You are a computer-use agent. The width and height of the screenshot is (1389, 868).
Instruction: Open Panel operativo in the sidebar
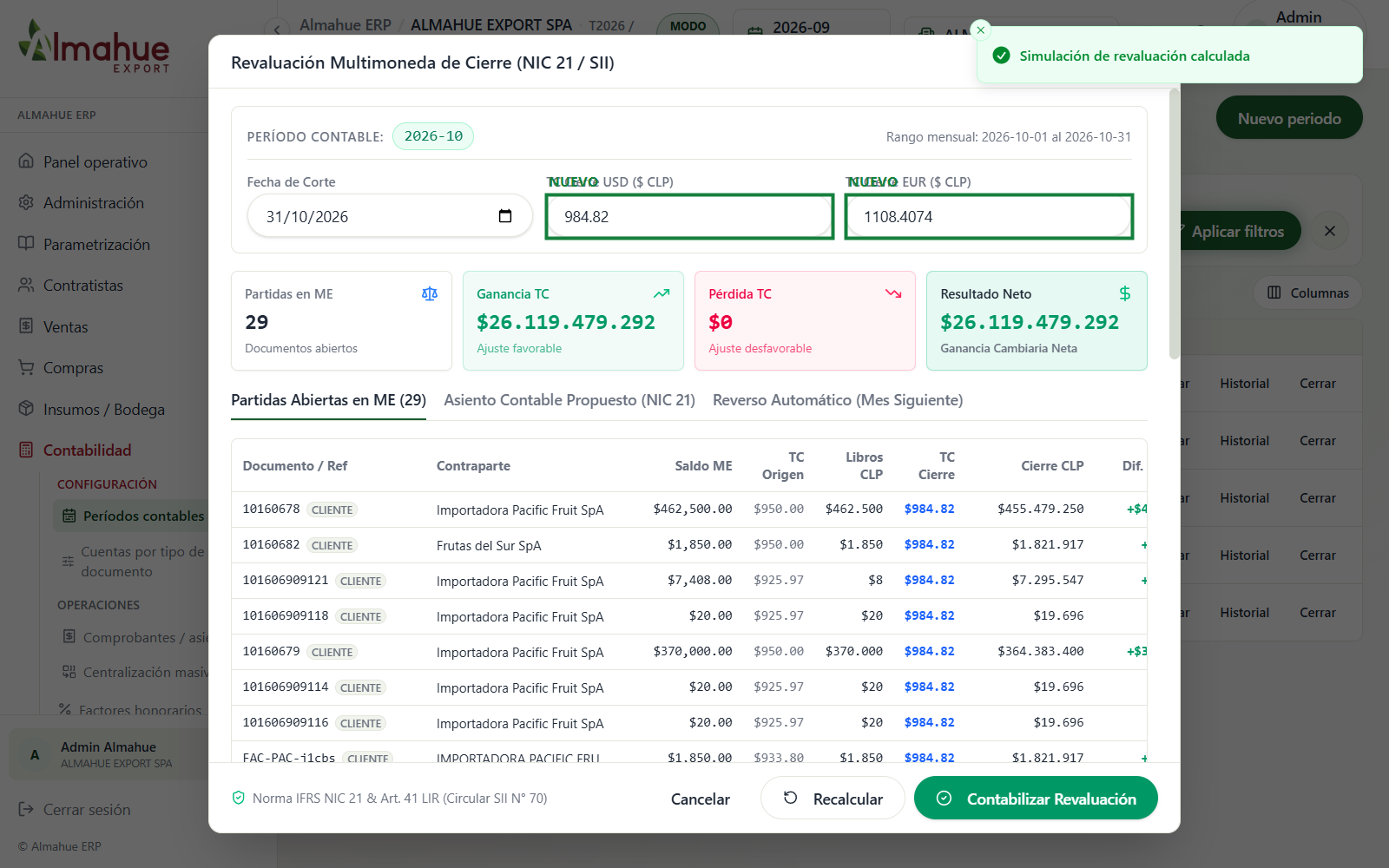[x=95, y=162]
